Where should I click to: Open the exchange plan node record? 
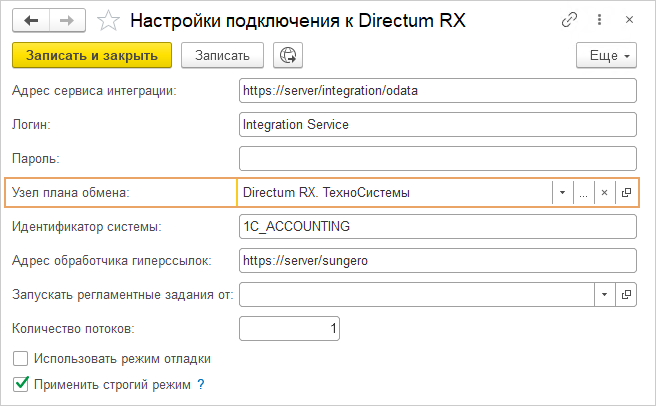click(x=626, y=192)
